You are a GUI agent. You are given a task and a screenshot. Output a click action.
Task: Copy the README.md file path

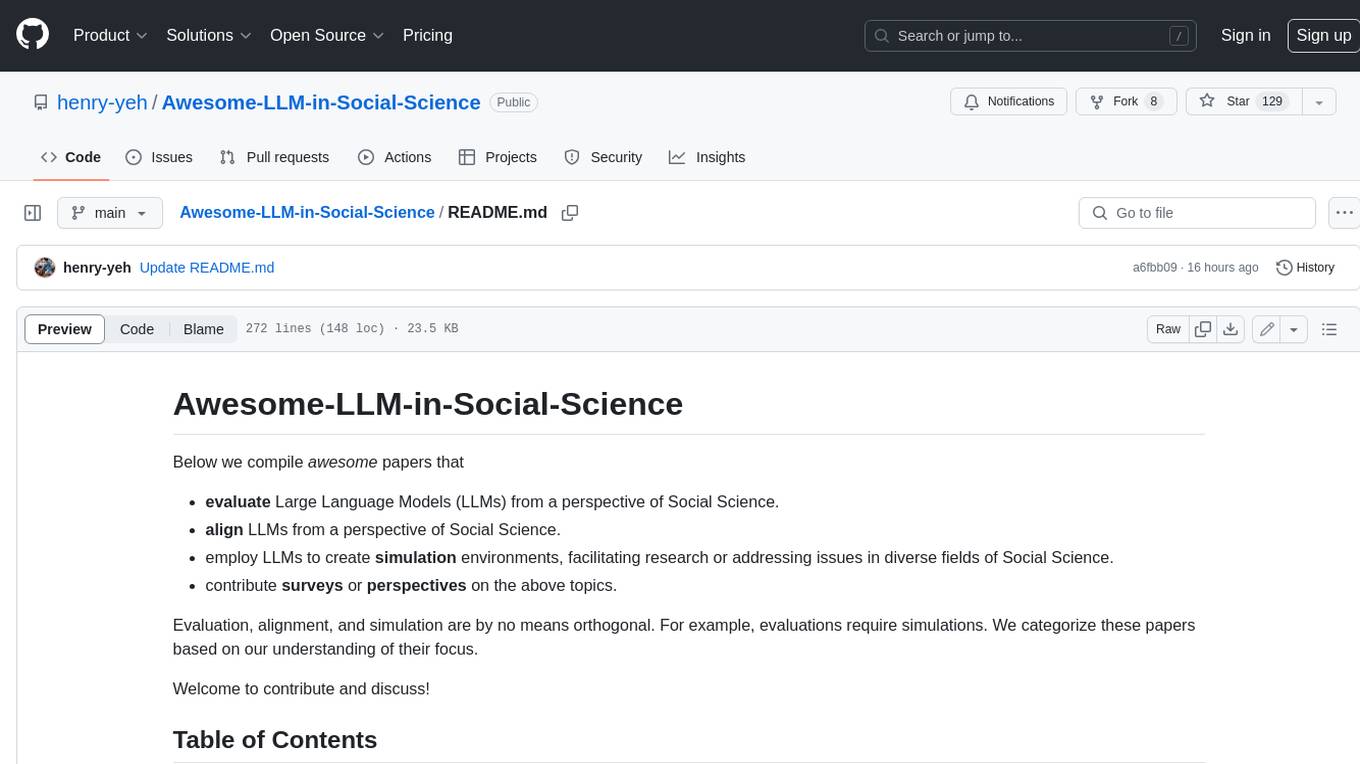[x=570, y=213]
